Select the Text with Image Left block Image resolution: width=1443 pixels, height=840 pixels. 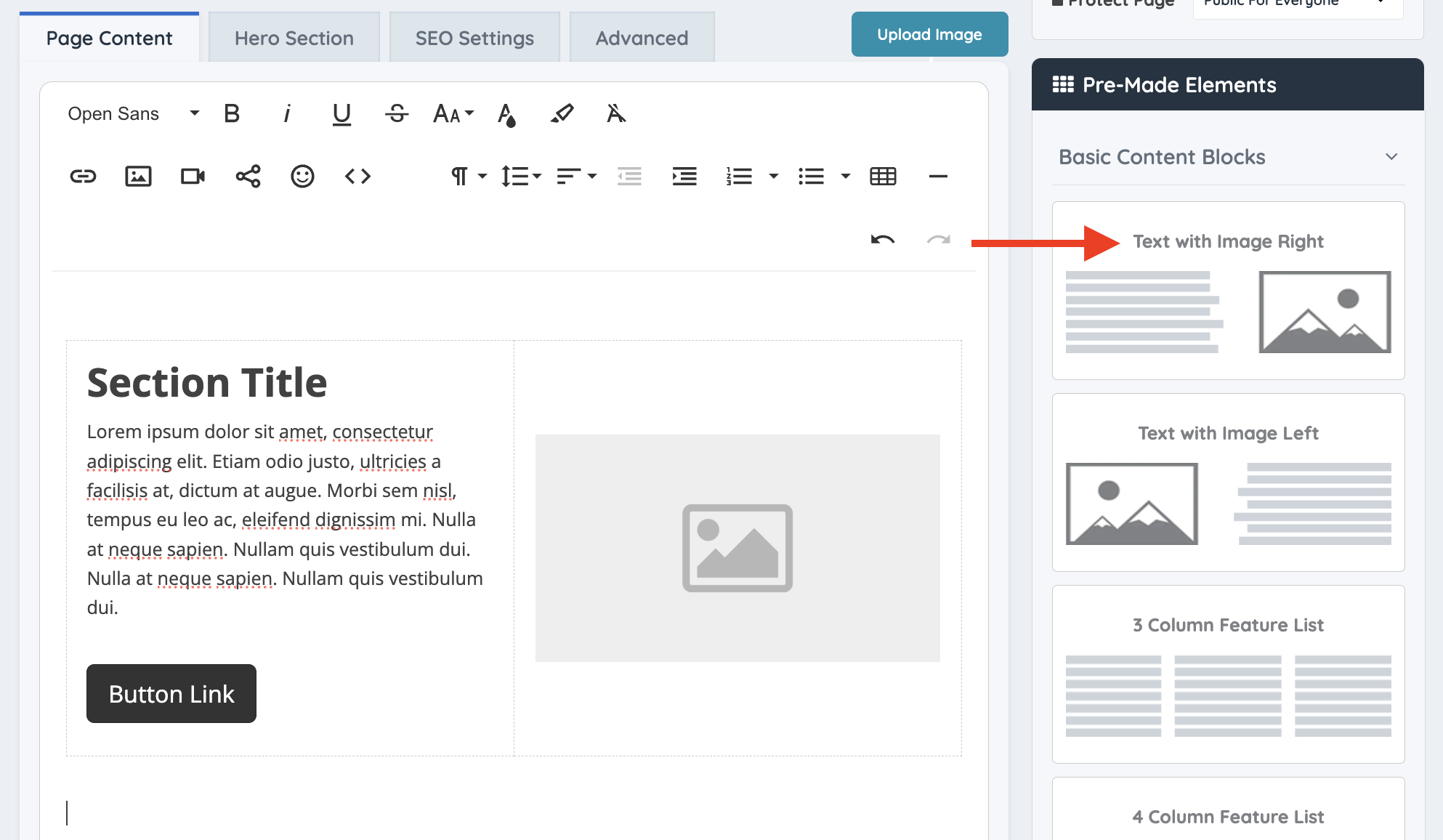point(1228,482)
